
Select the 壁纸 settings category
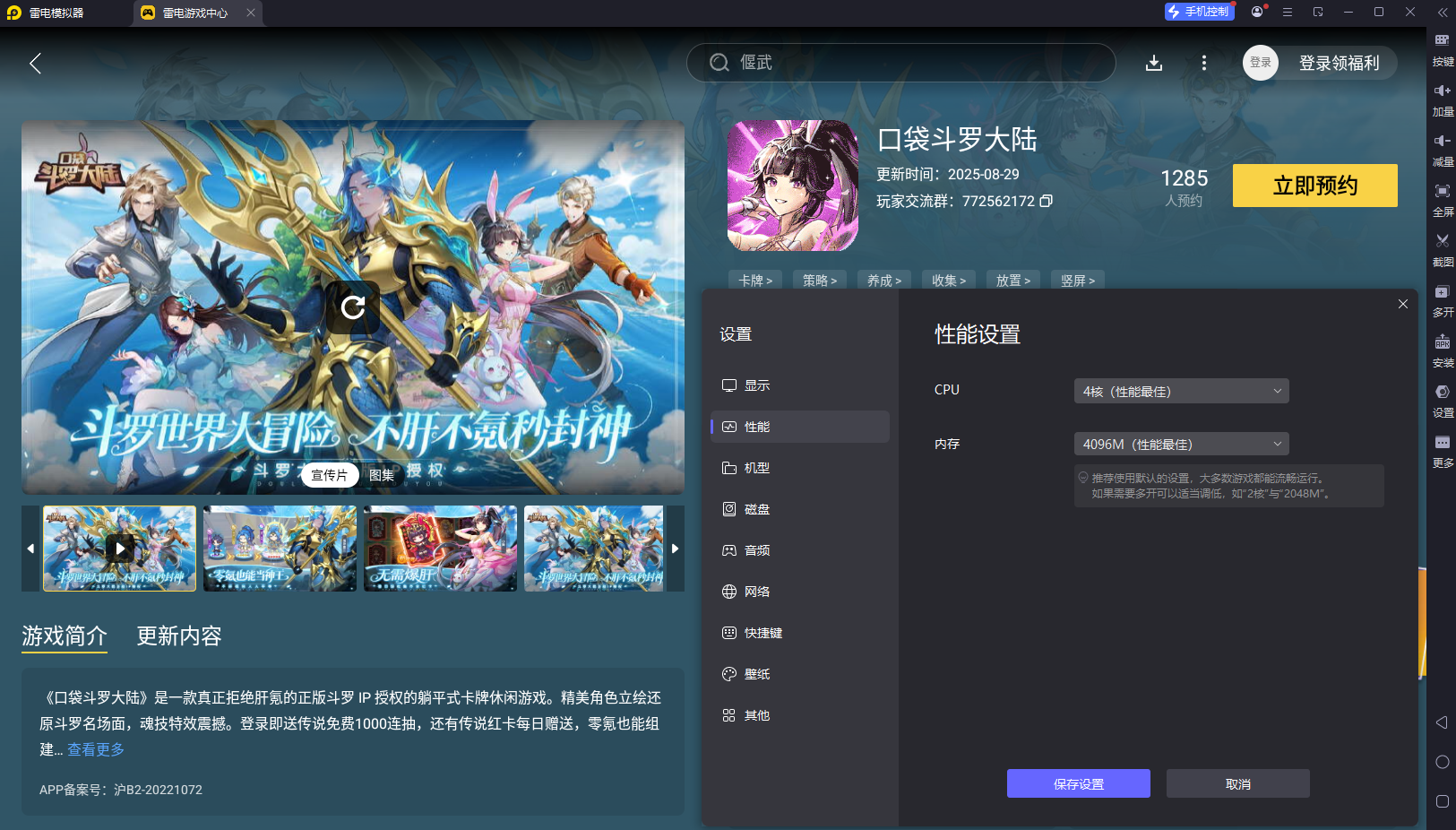point(800,674)
